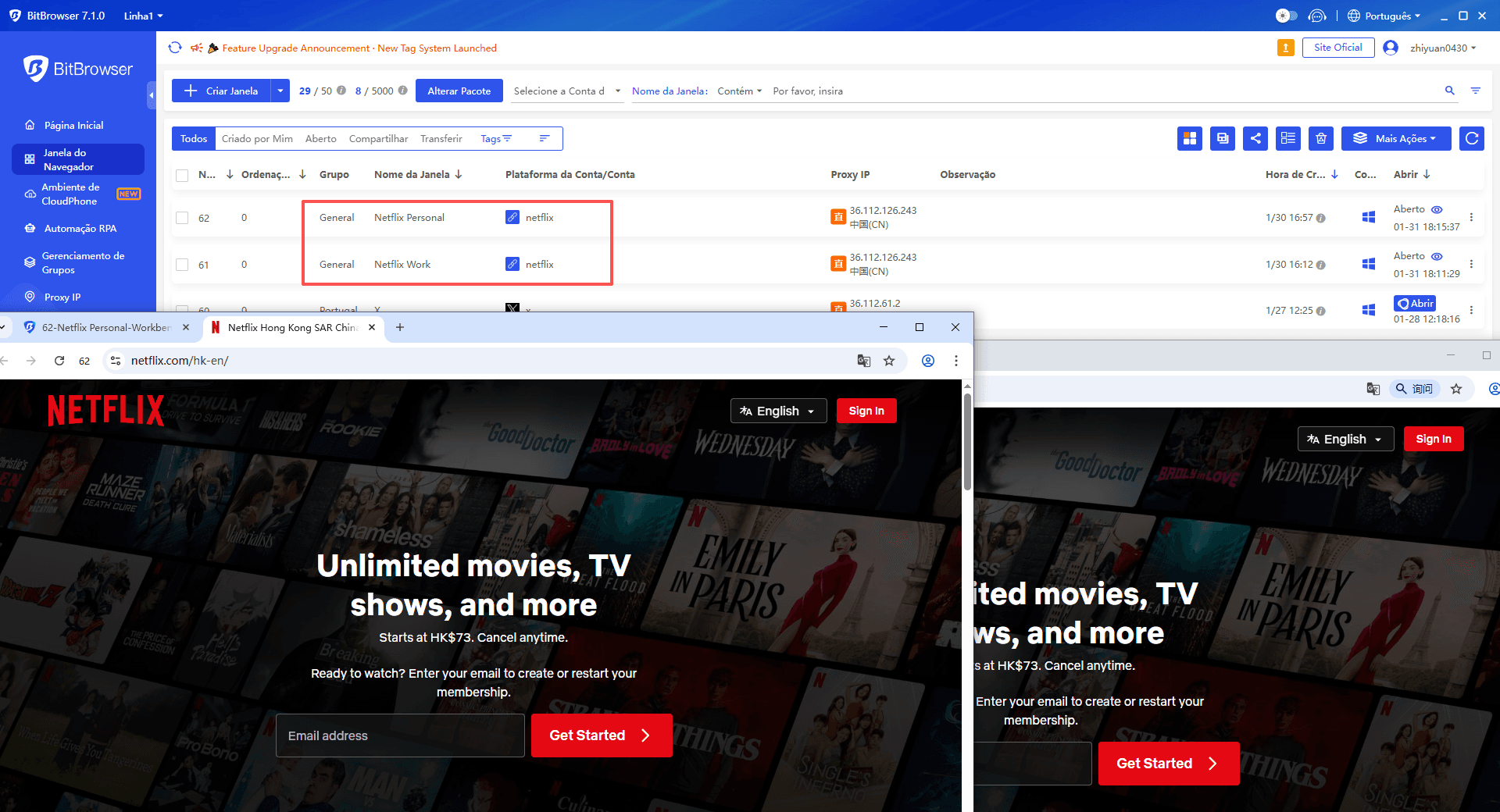Click the info icon next to 29 / 50
Viewport: 1500px width, 812px height.
pos(341,91)
